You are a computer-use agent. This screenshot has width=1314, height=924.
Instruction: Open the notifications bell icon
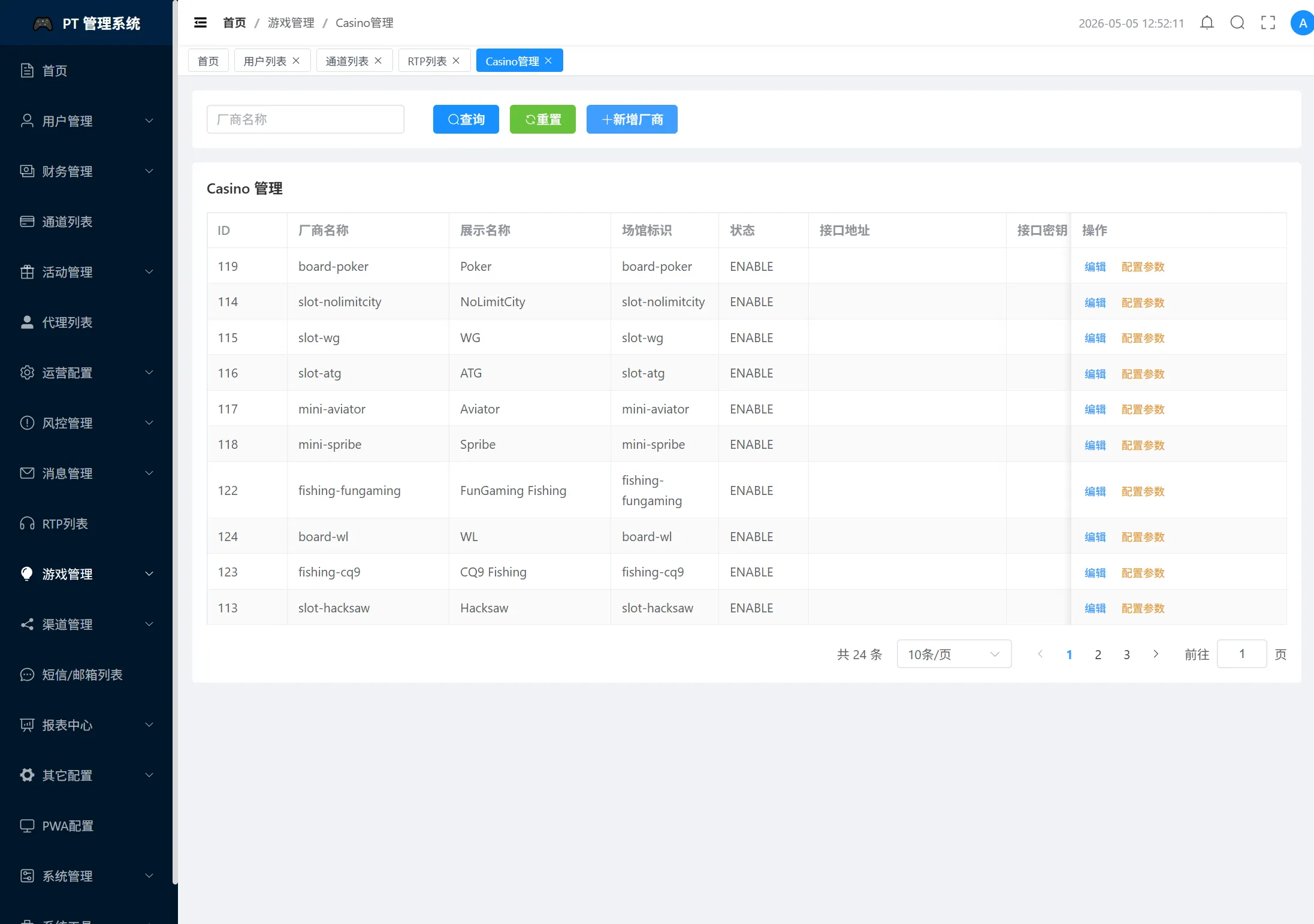pos(1207,23)
